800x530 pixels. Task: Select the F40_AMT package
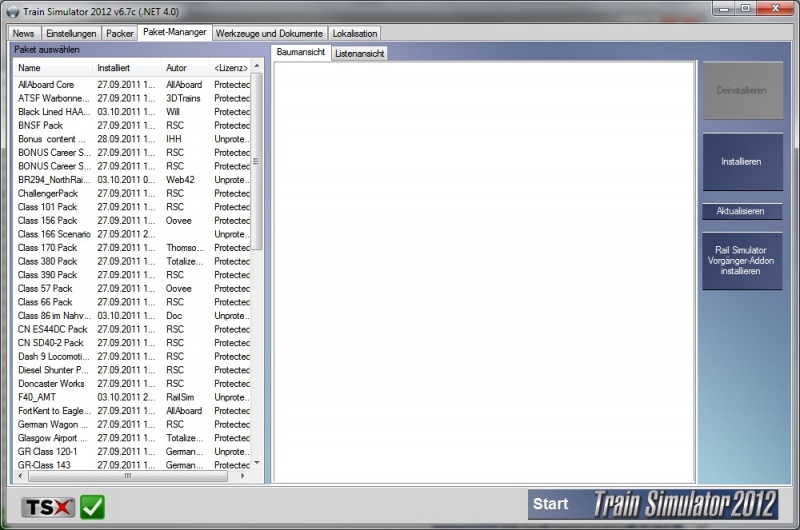tap(133, 397)
